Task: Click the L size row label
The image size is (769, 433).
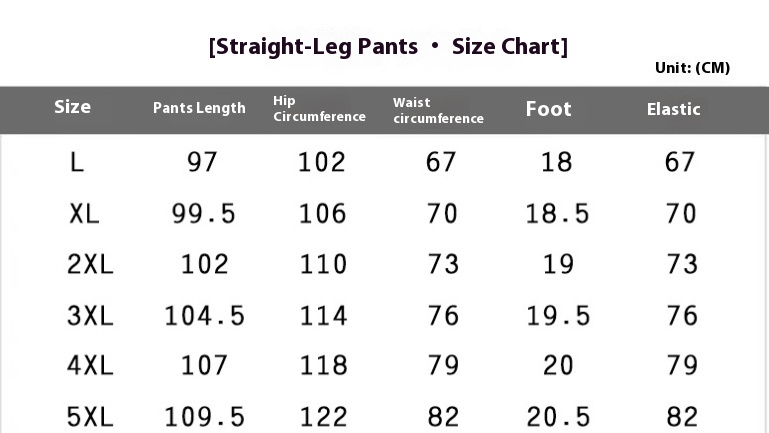Action: tap(78, 162)
